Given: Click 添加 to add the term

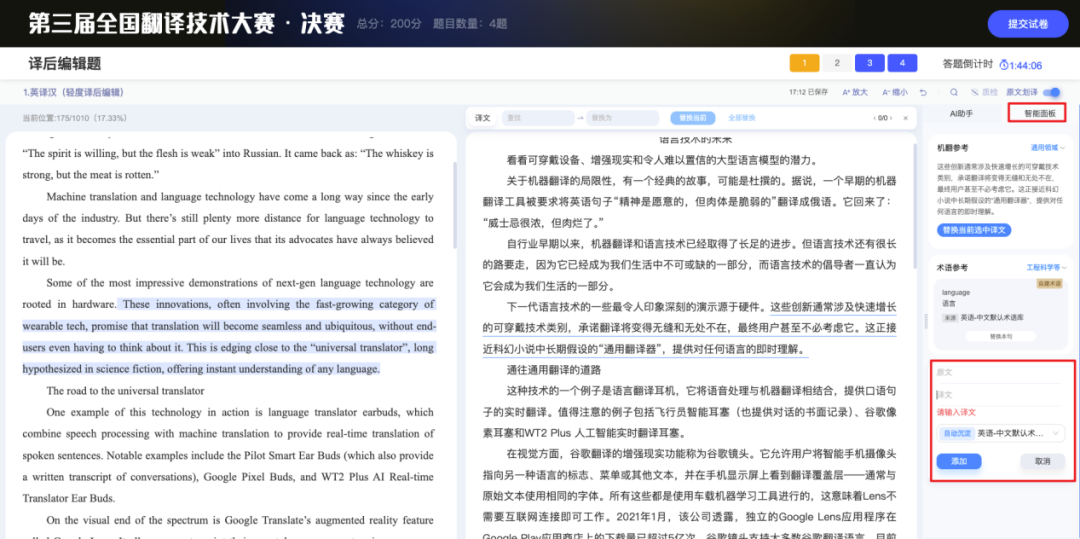Looking at the screenshot, I should (x=959, y=461).
